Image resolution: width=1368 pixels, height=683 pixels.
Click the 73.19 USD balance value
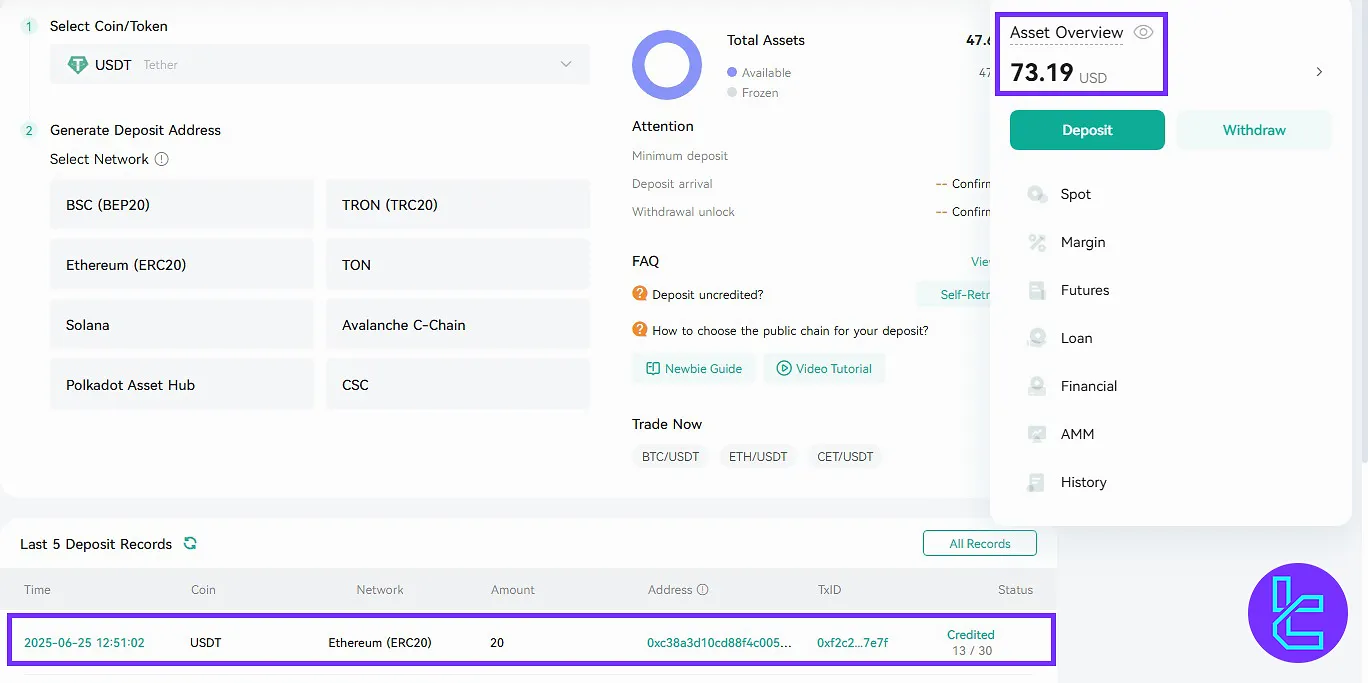point(1058,73)
